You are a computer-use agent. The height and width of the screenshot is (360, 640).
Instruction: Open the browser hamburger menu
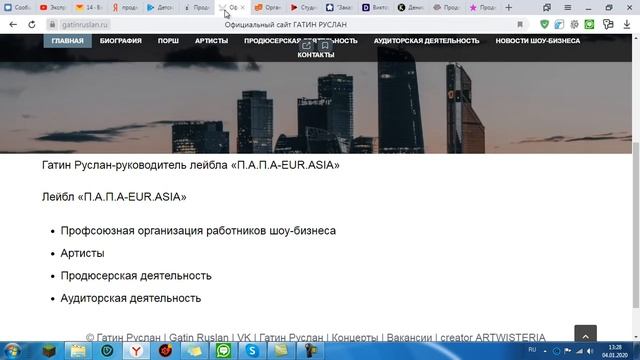pos(567,7)
